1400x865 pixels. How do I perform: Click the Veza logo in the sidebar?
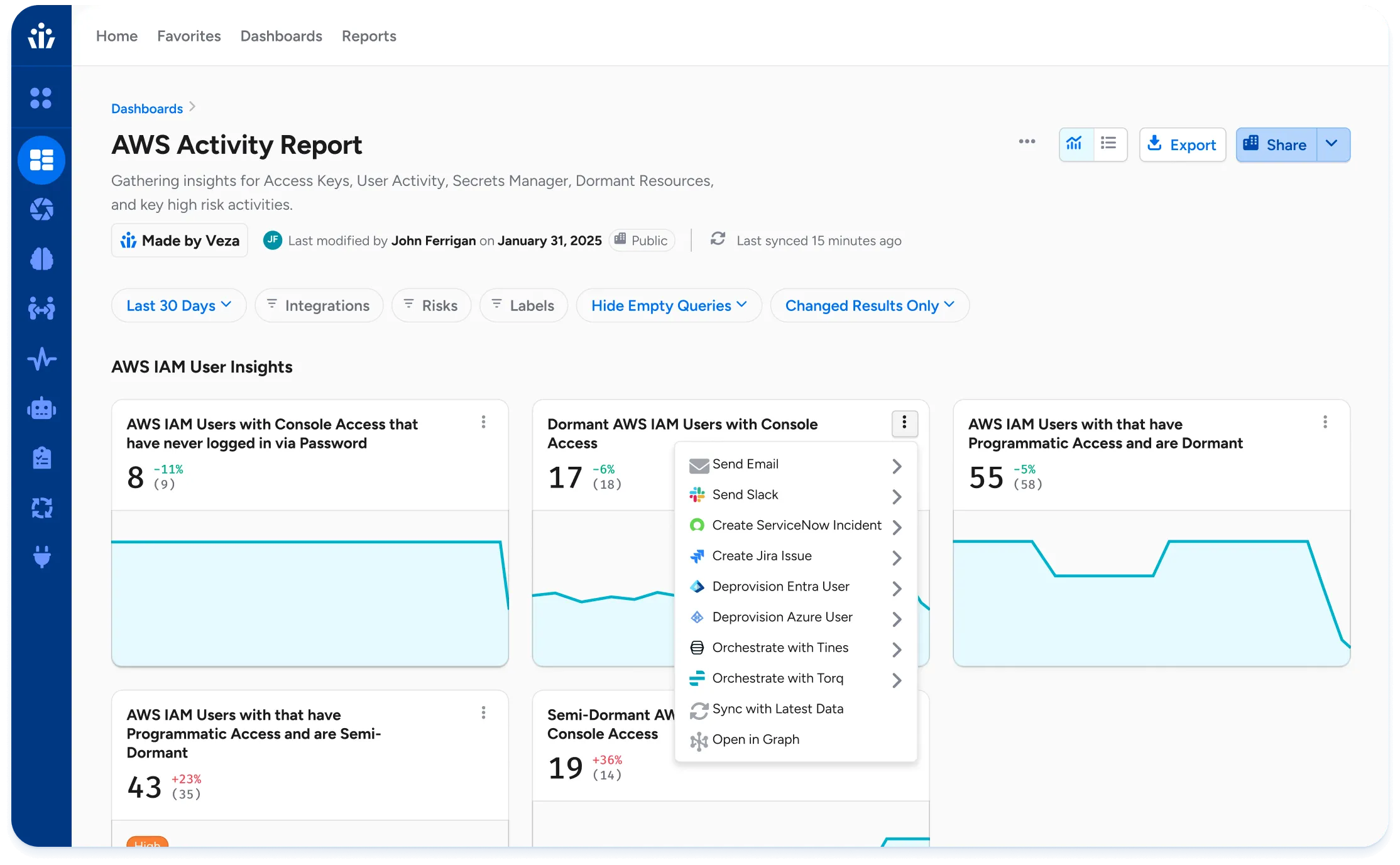(x=41, y=36)
